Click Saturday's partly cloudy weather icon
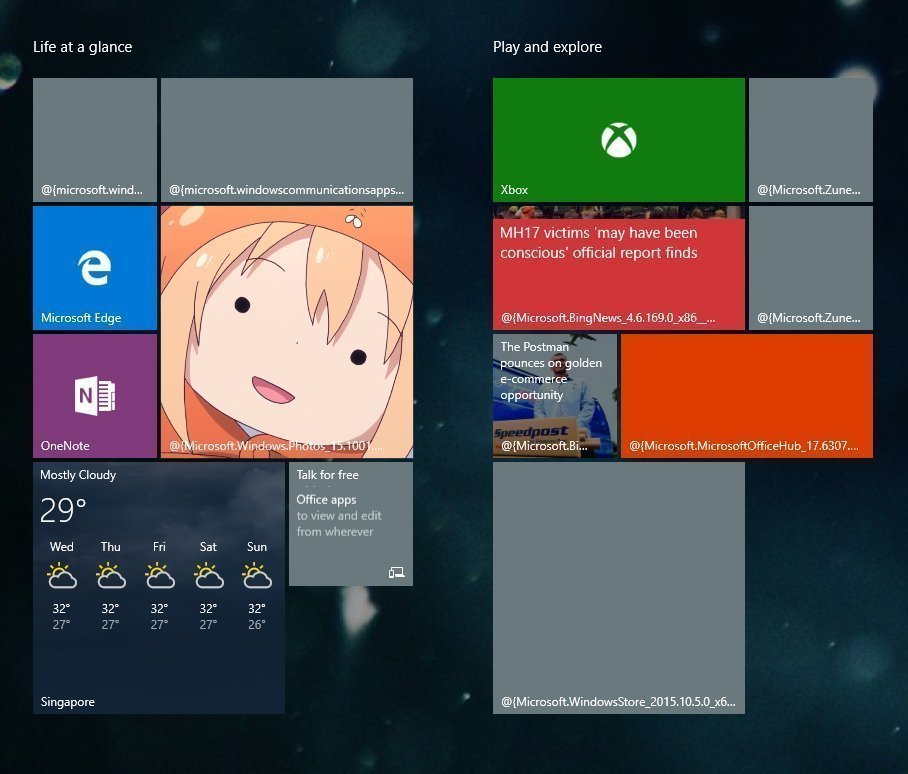This screenshot has height=774, width=908. click(208, 577)
